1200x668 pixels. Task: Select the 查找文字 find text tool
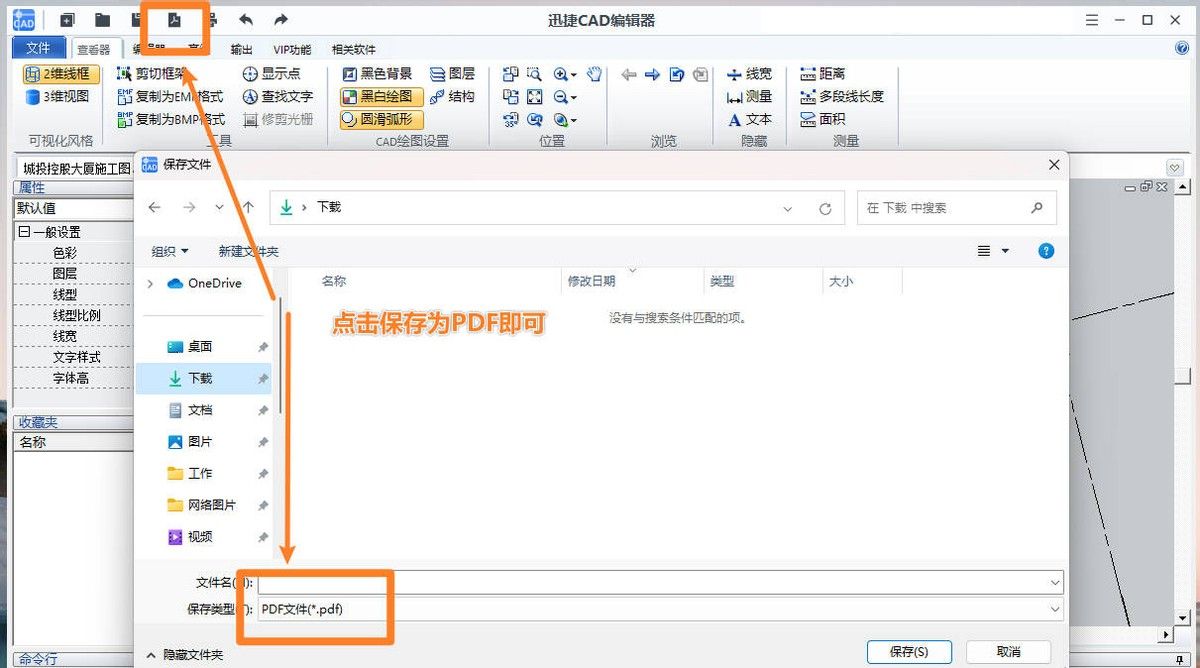[280, 96]
